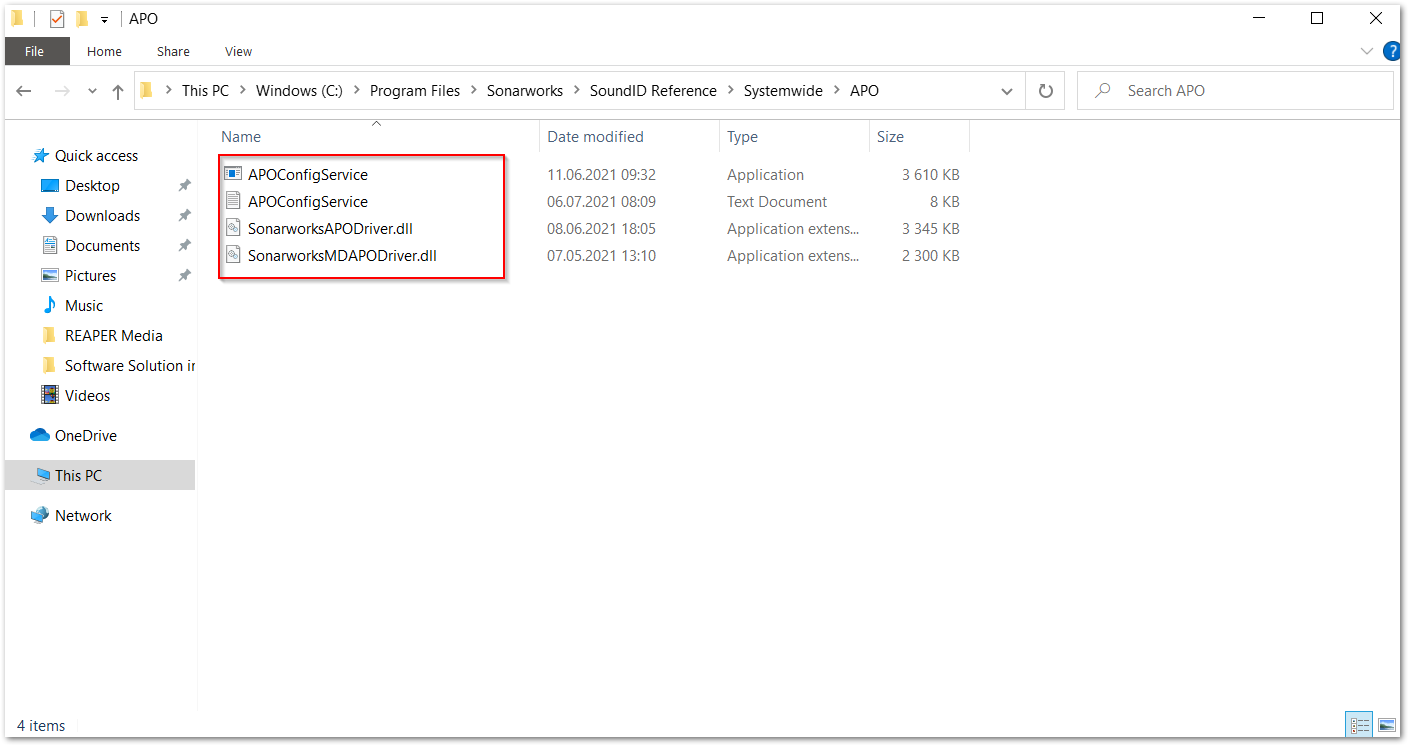
Task: Click the New folder quick access icon
Action: pyautogui.click(x=82, y=18)
